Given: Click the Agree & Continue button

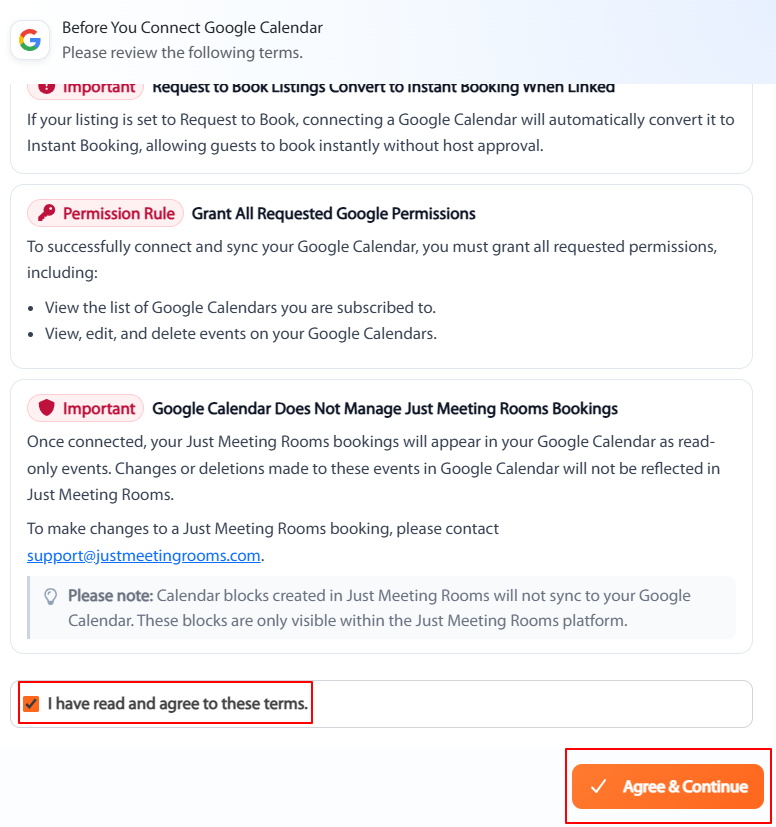Looking at the screenshot, I should pyautogui.click(x=668, y=786).
